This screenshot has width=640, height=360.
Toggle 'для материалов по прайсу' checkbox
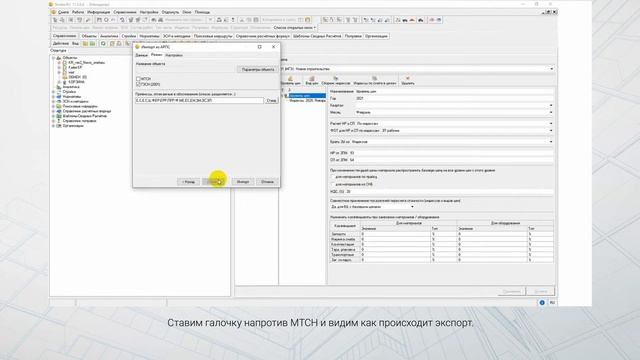[333, 177]
